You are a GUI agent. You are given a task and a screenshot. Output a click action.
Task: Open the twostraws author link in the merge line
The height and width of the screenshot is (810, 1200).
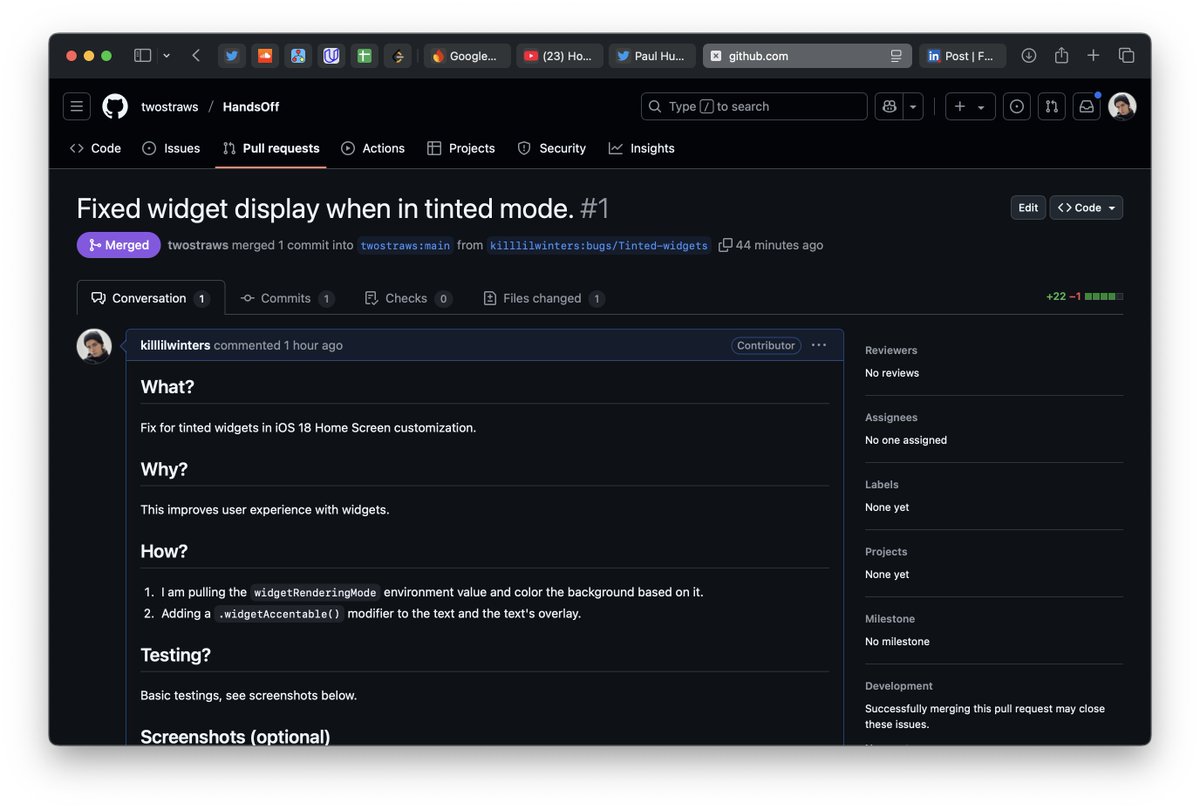(198, 245)
